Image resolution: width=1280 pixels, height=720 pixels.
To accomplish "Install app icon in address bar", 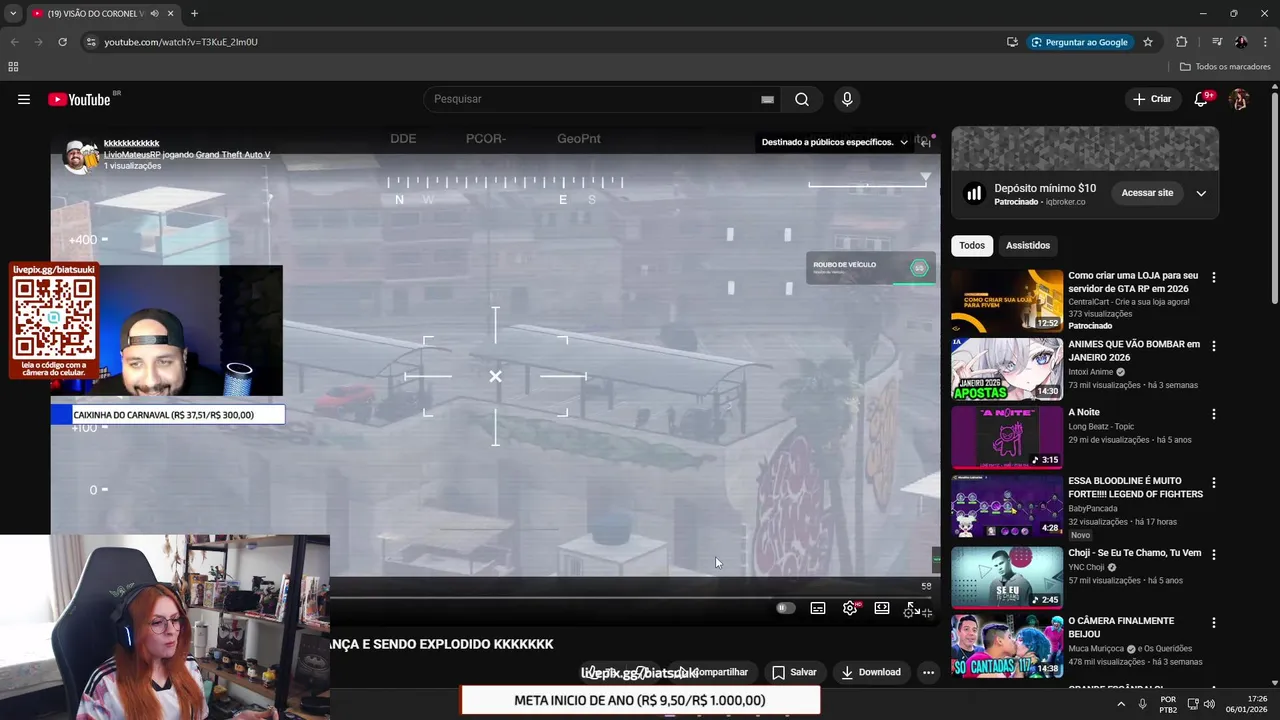I will 1012,42.
